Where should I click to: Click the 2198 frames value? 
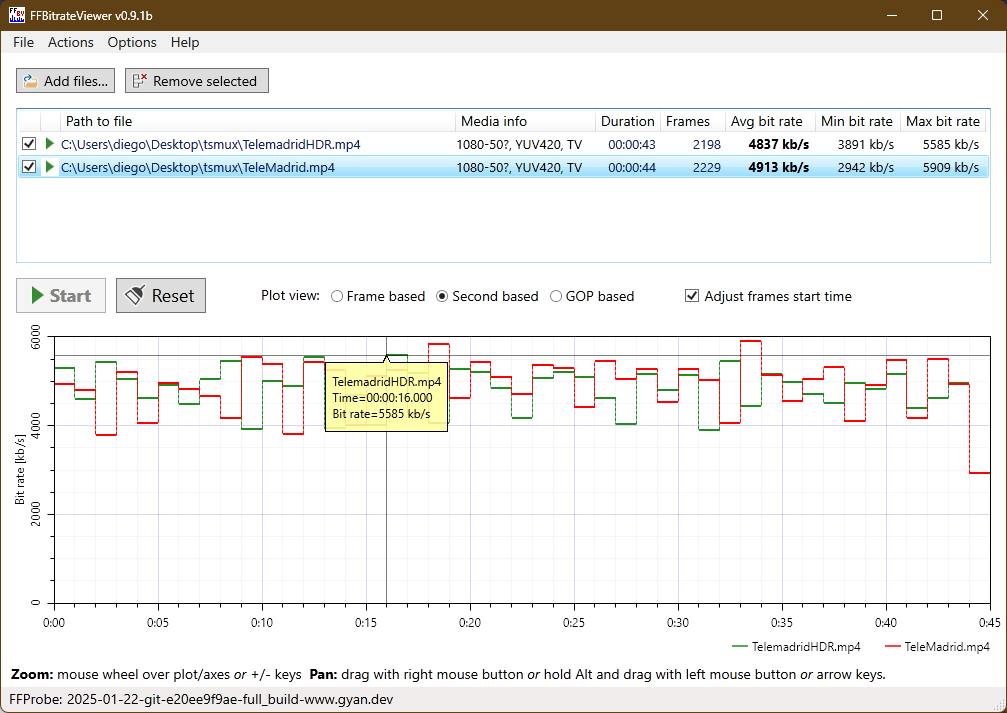click(x=706, y=144)
